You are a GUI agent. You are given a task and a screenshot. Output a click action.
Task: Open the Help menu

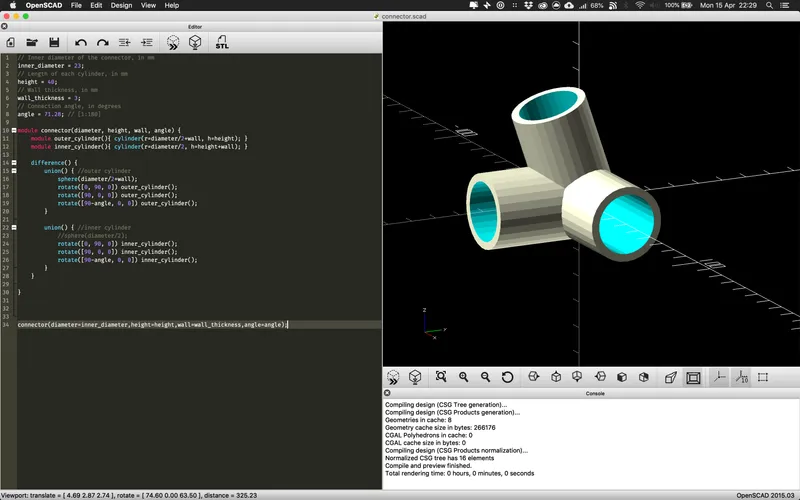(171, 5)
